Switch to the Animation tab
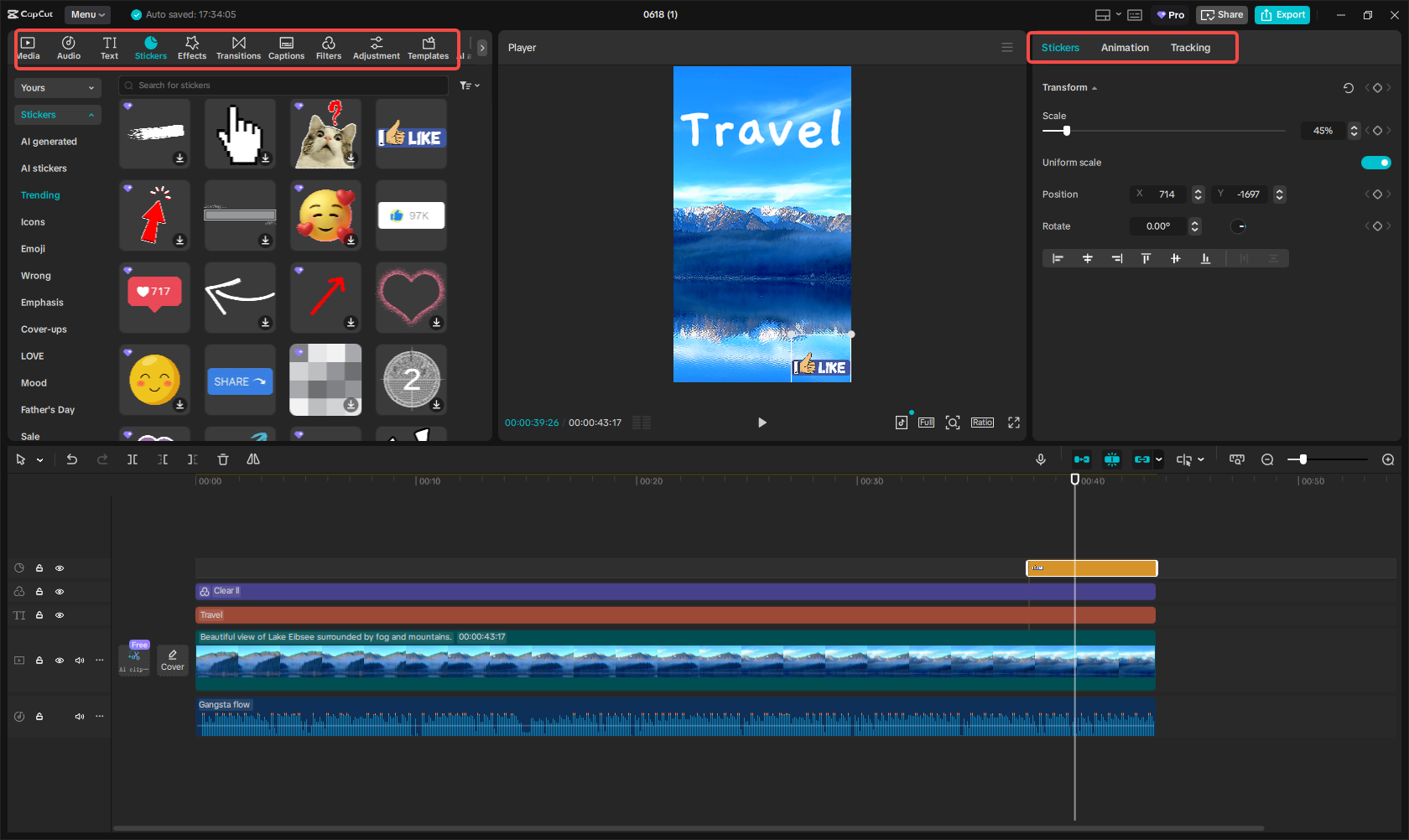Screen dimensions: 1409x840 [x=1125, y=48]
